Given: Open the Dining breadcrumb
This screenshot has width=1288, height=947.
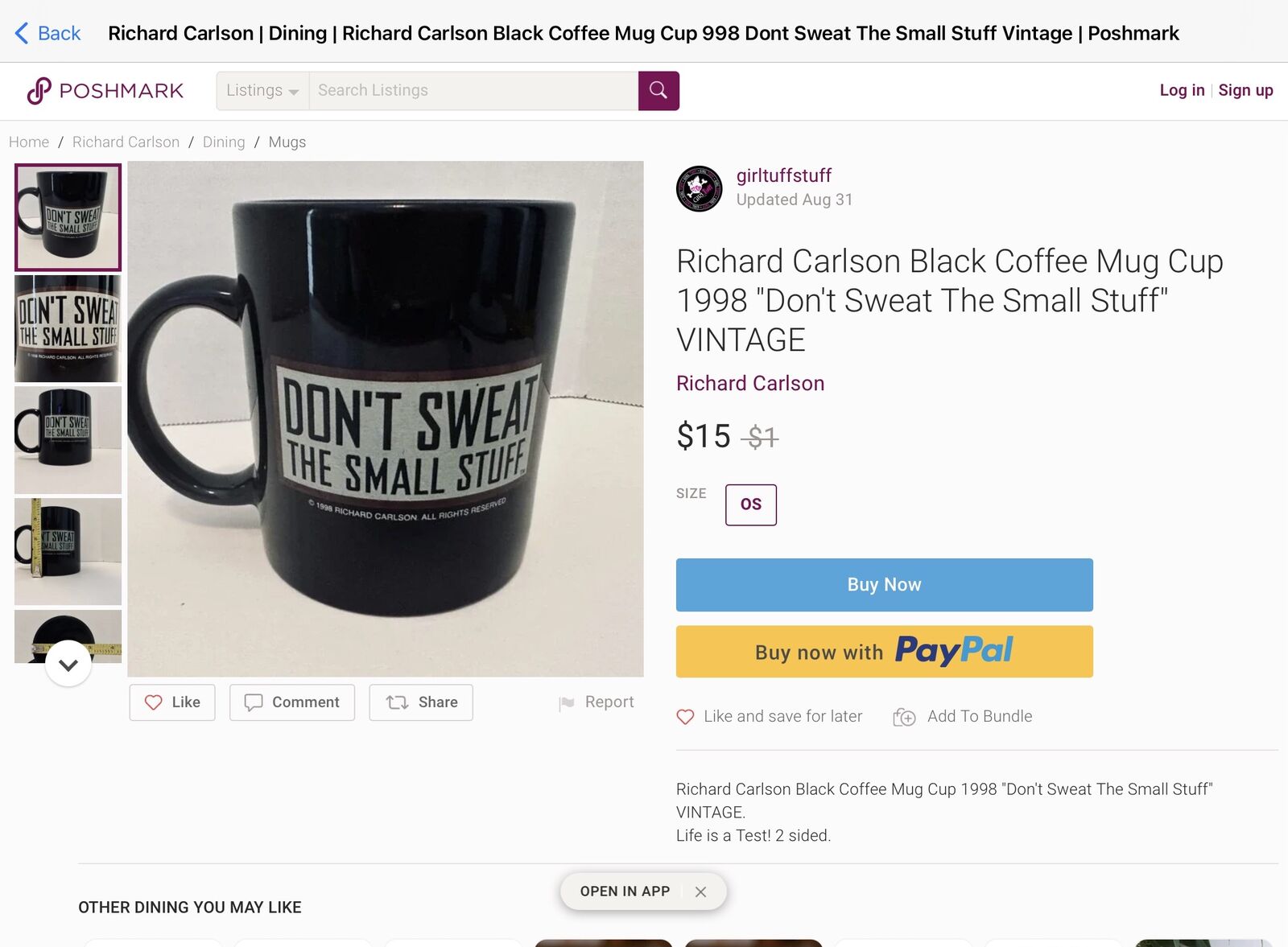Looking at the screenshot, I should pos(224,142).
